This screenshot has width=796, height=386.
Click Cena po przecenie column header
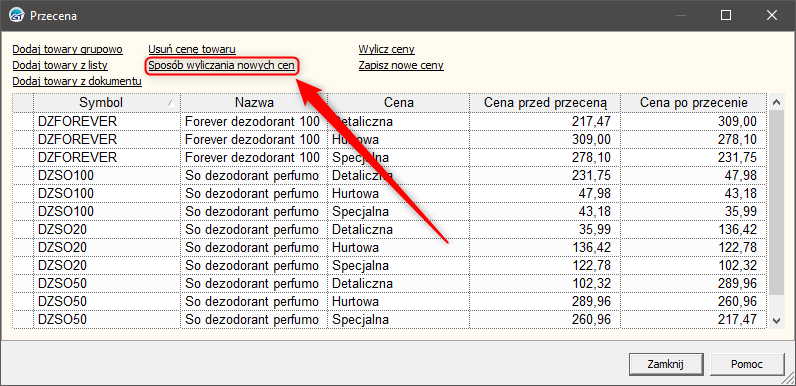693,103
